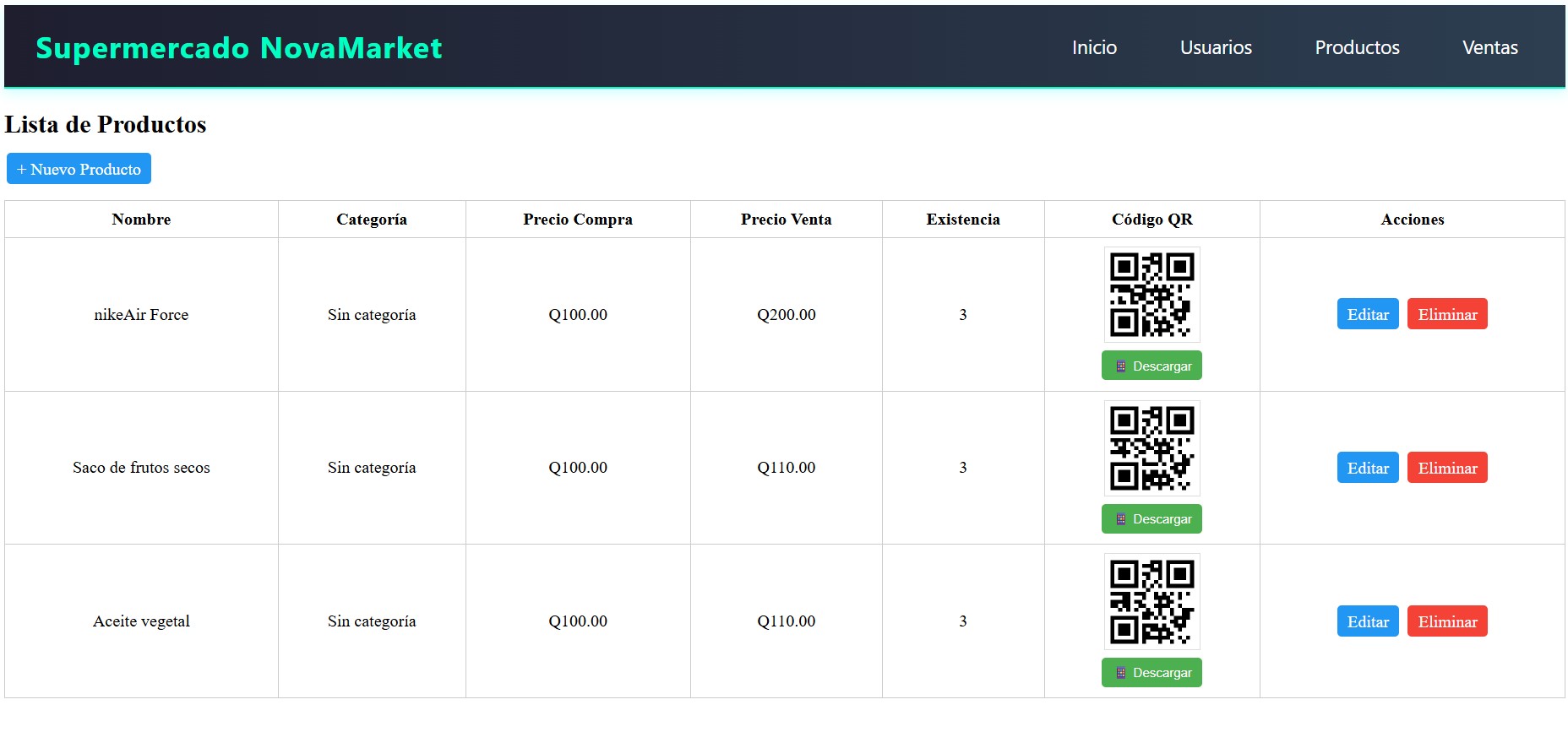
Task: Select the Categoría column header
Action: tap(372, 220)
